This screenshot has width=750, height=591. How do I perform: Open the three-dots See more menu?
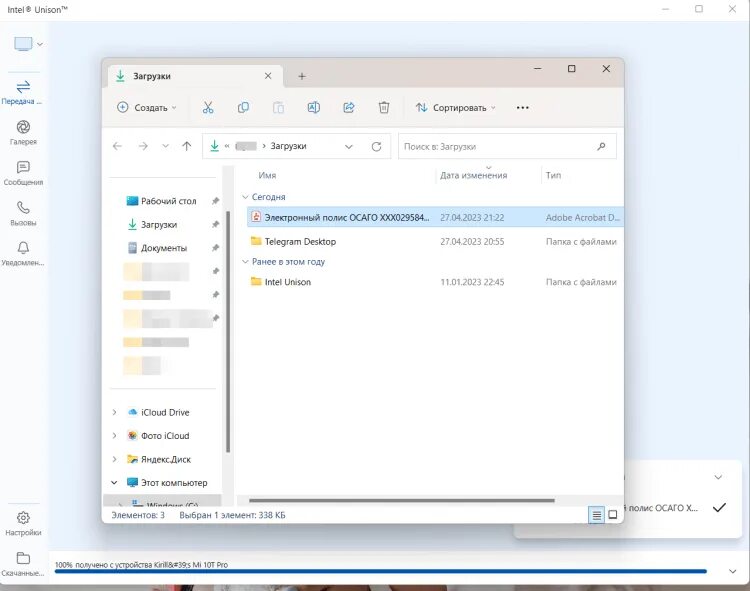[522, 108]
